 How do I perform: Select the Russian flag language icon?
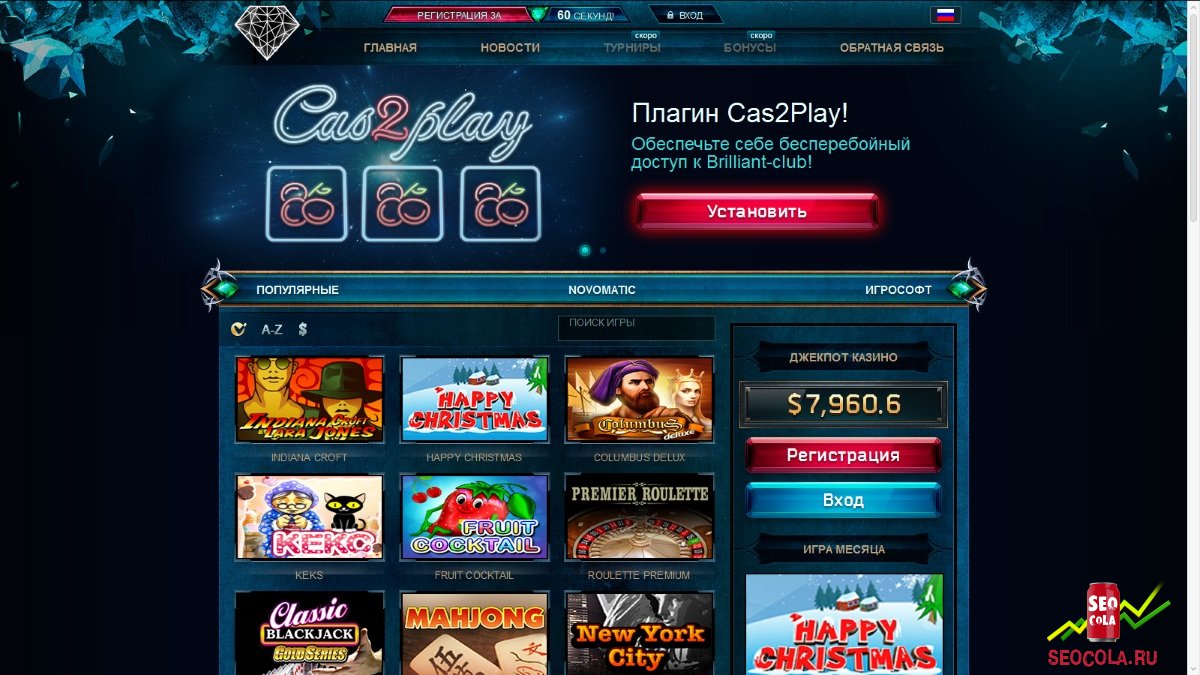point(944,15)
